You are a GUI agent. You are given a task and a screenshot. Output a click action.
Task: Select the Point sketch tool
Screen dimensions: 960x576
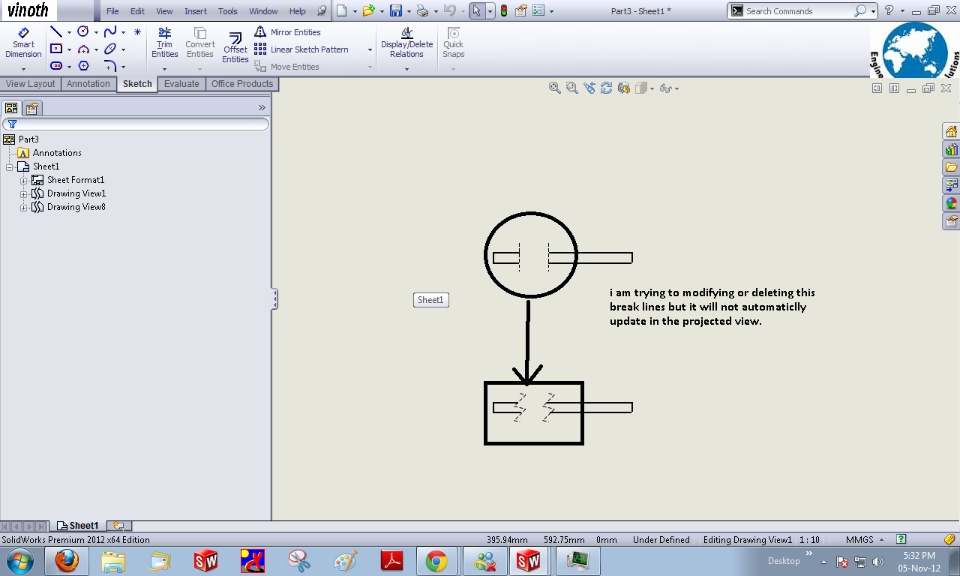coord(137,32)
